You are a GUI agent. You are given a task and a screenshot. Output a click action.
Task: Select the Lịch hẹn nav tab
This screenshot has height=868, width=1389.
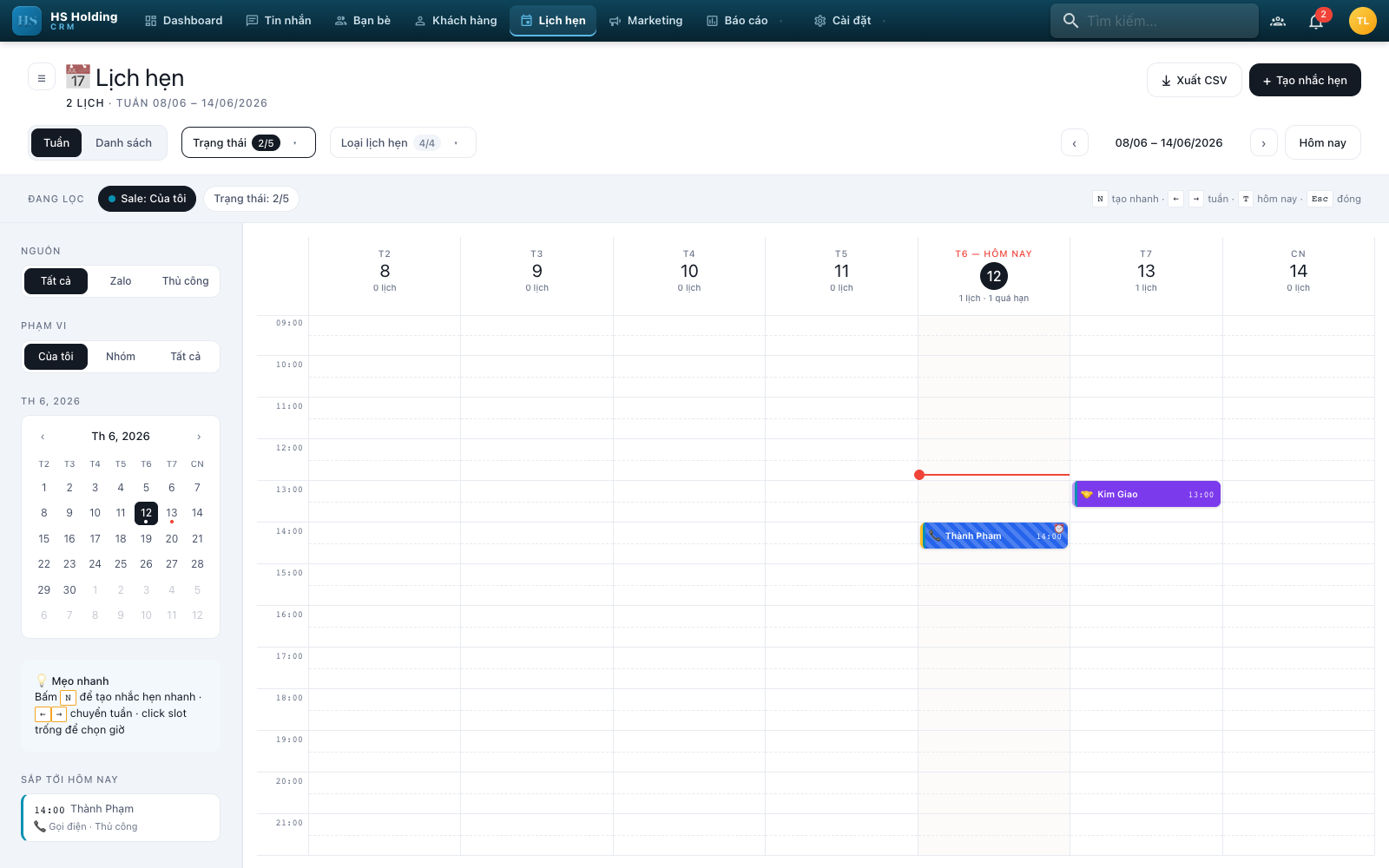[553, 20]
